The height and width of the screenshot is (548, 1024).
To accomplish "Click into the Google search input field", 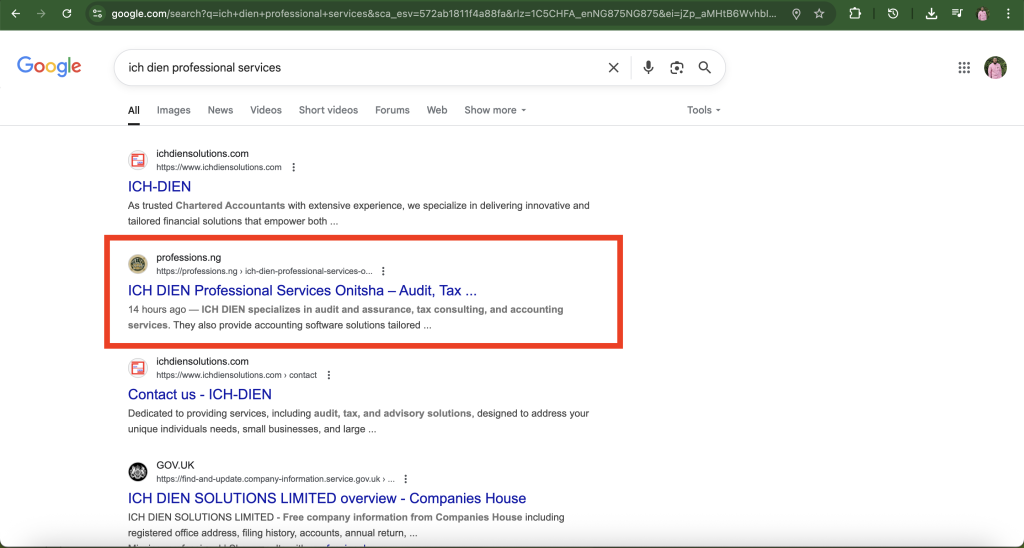I will [362, 67].
